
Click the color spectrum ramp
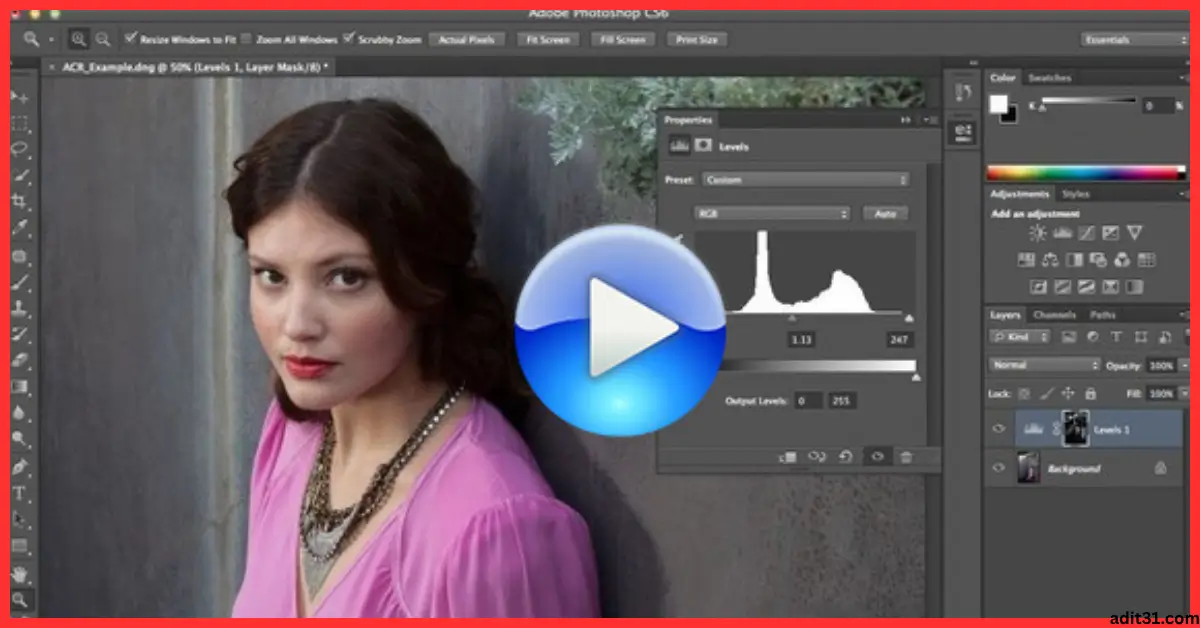coord(1086,172)
